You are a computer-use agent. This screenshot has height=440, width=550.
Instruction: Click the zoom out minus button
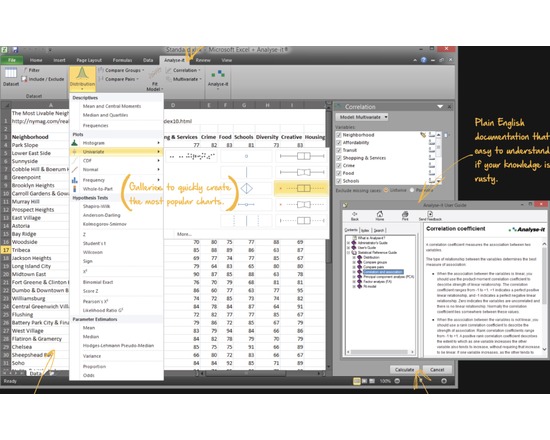(397, 381)
